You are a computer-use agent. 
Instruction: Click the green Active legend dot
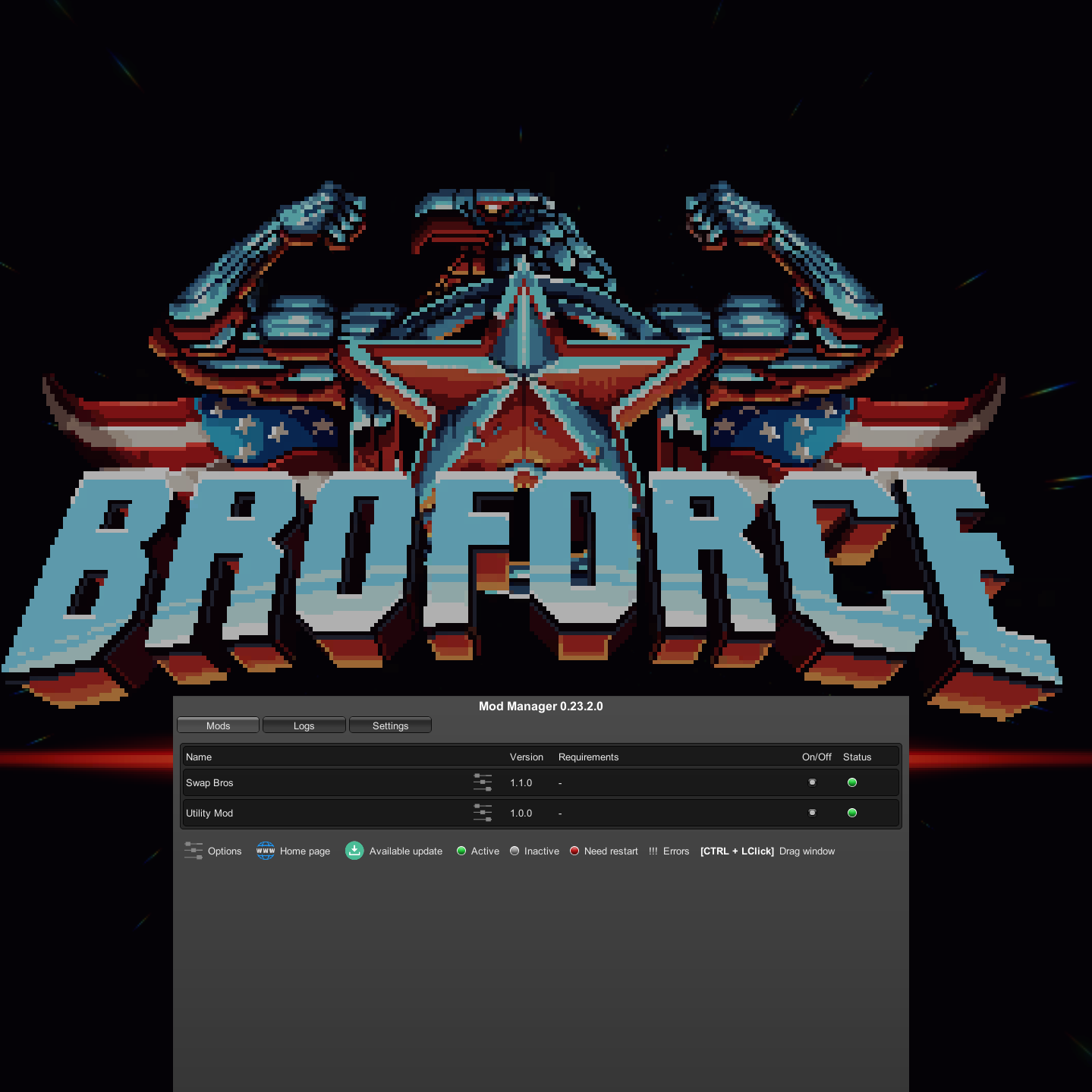[461, 851]
